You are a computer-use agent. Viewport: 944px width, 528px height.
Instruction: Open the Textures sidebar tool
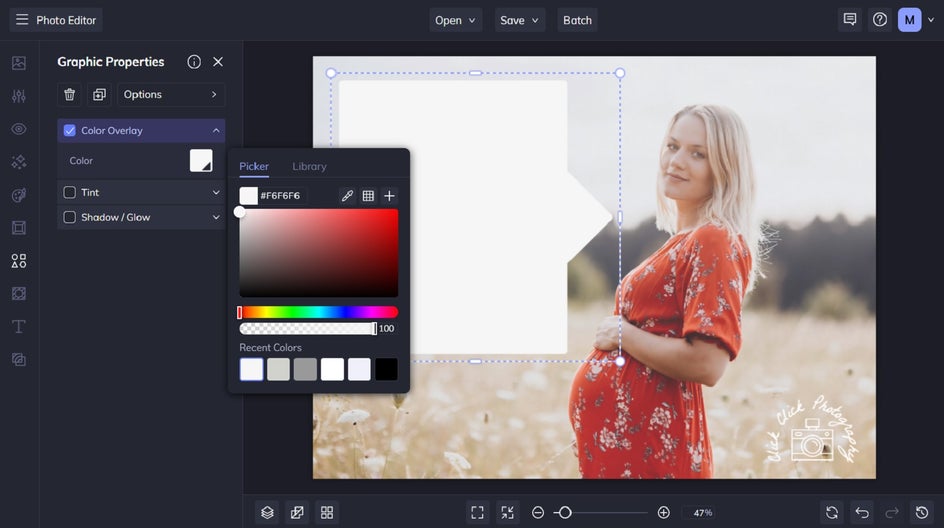pyautogui.click(x=19, y=359)
